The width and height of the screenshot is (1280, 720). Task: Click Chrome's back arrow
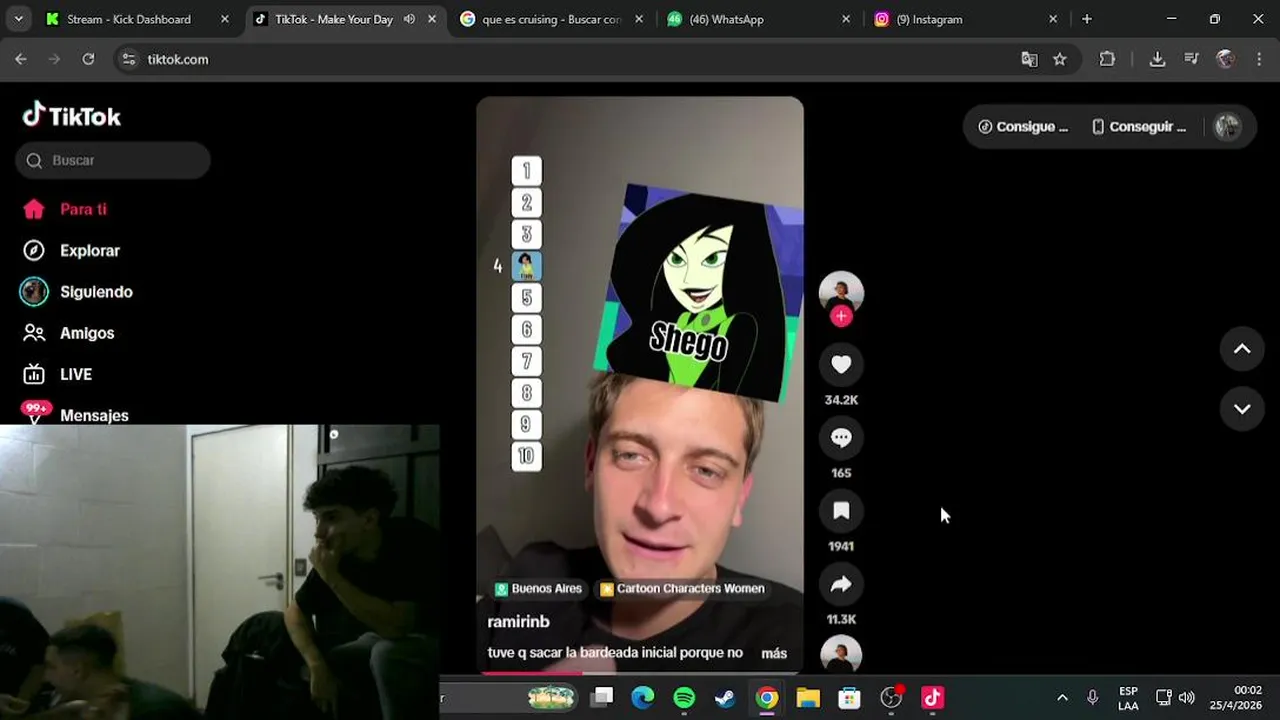(x=21, y=59)
